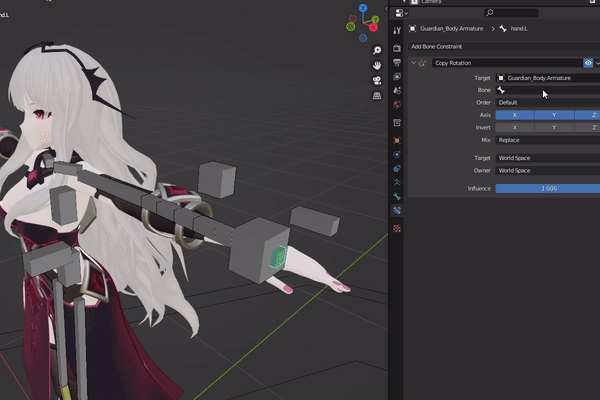Snap view to blue Z axis gizmo
Viewport: 600px width, 400px height.
[x=363, y=8]
